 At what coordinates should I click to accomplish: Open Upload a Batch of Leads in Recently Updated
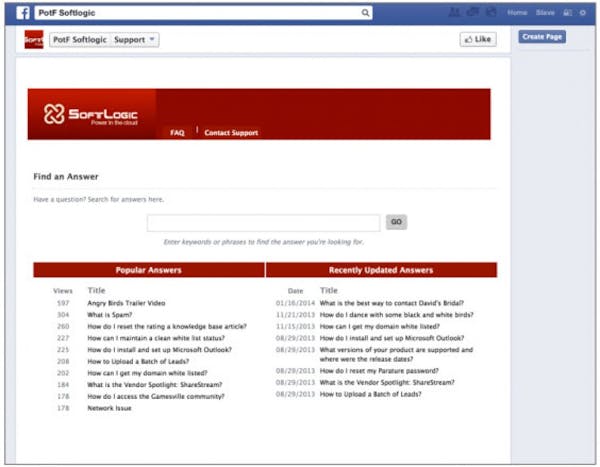(x=370, y=394)
